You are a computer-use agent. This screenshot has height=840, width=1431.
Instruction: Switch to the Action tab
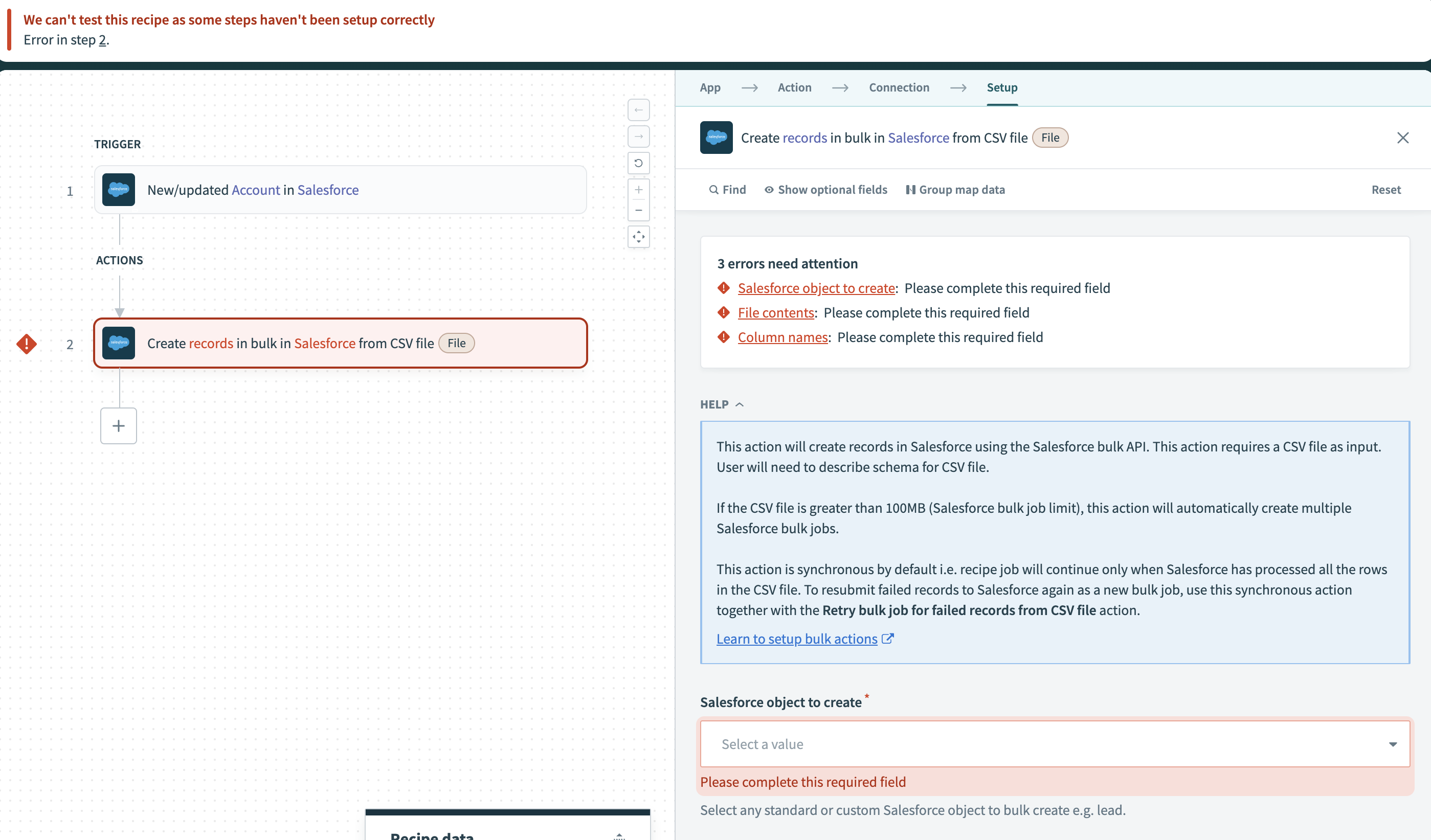click(x=794, y=87)
